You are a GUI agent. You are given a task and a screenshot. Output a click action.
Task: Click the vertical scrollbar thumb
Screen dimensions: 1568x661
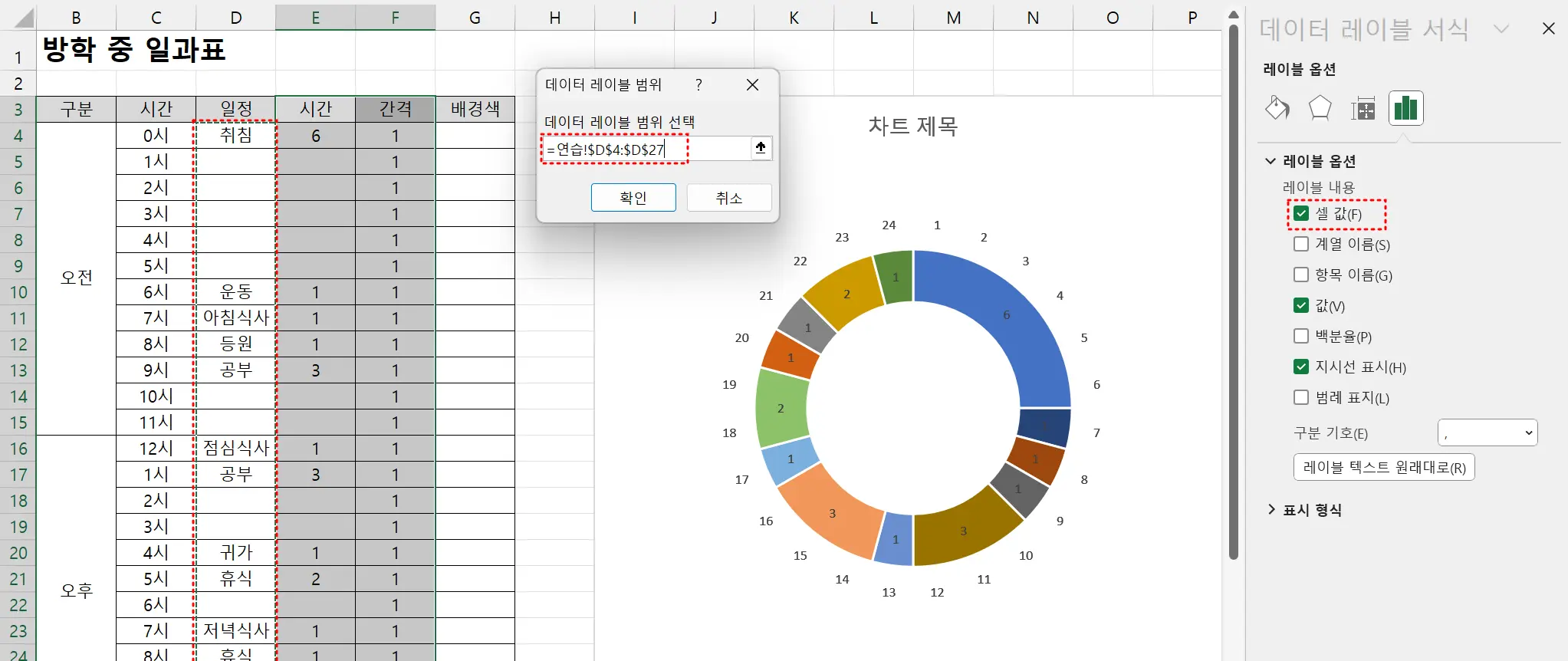pos(1233,291)
